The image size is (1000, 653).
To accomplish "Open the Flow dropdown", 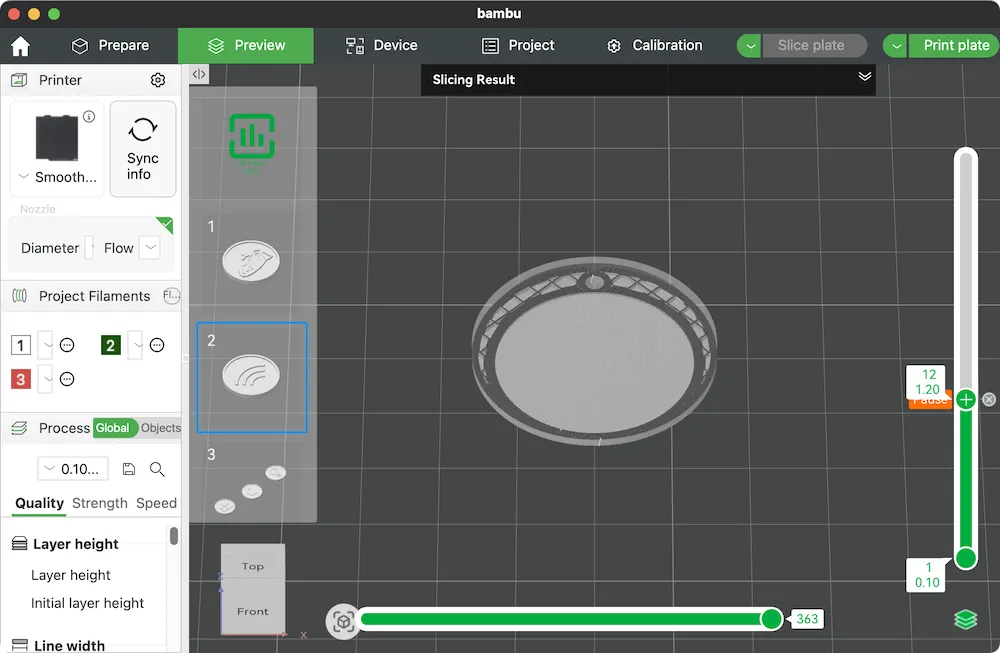I will (150, 247).
